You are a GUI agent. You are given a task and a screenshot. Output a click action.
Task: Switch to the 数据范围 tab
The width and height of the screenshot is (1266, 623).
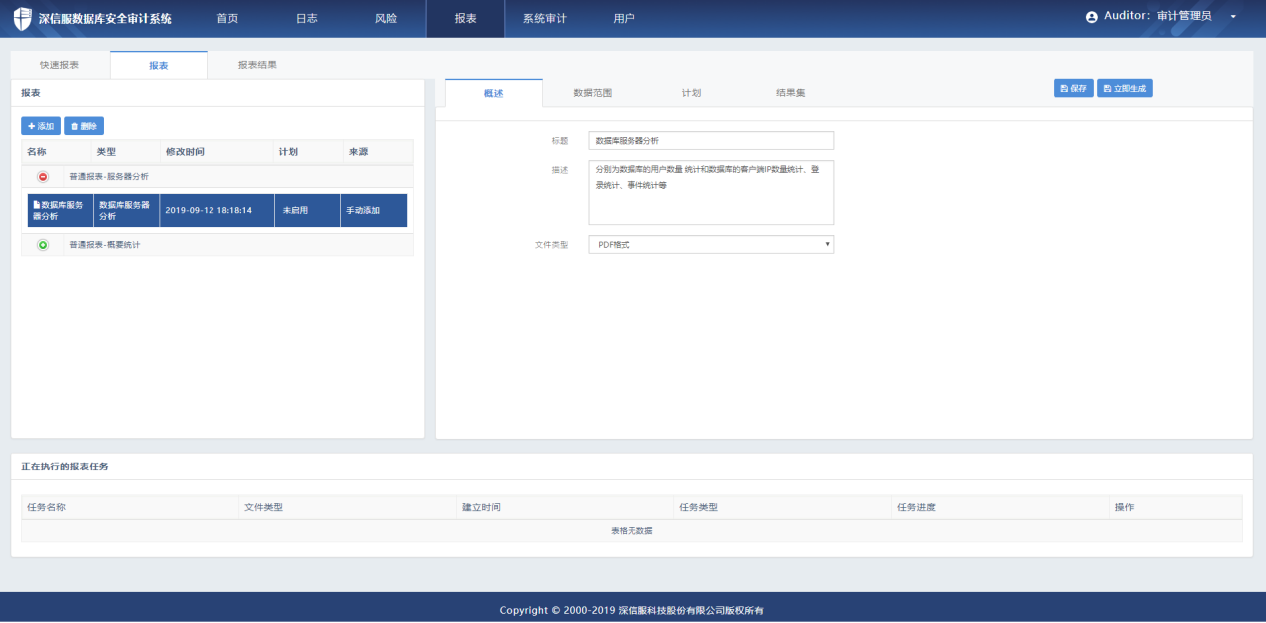[592, 93]
